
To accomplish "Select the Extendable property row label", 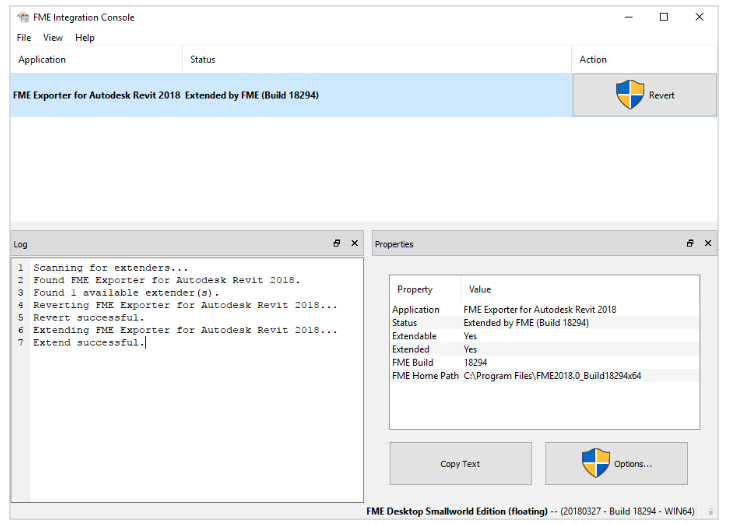I will point(414,336).
